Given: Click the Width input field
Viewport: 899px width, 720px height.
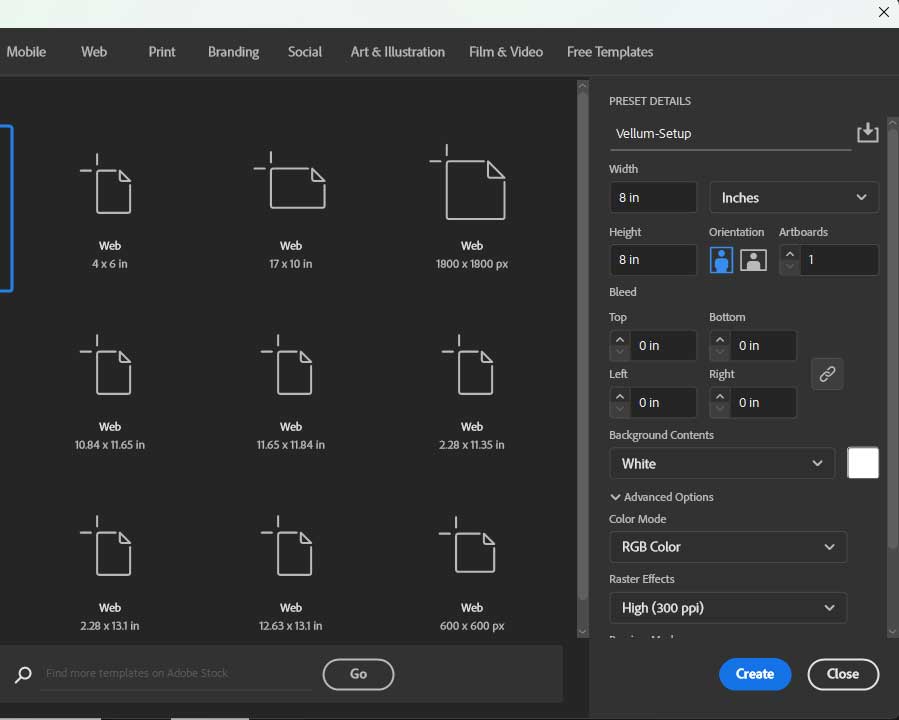Looking at the screenshot, I should pyautogui.click(x=653, y=198).
